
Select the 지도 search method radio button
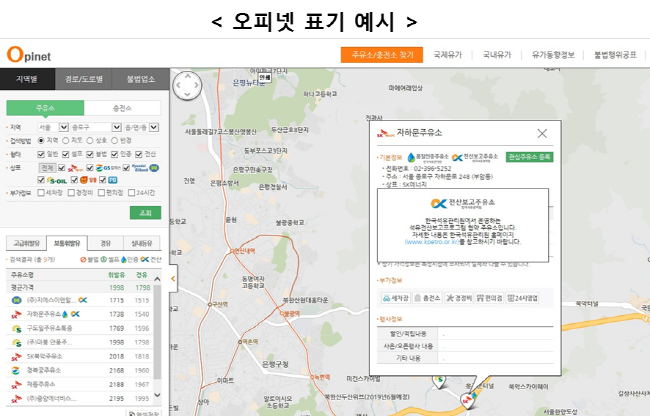click(x=65, y=141)
